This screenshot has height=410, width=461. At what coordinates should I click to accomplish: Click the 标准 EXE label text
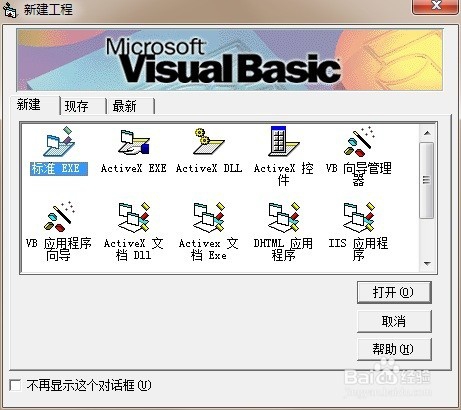tap(59, 169)
